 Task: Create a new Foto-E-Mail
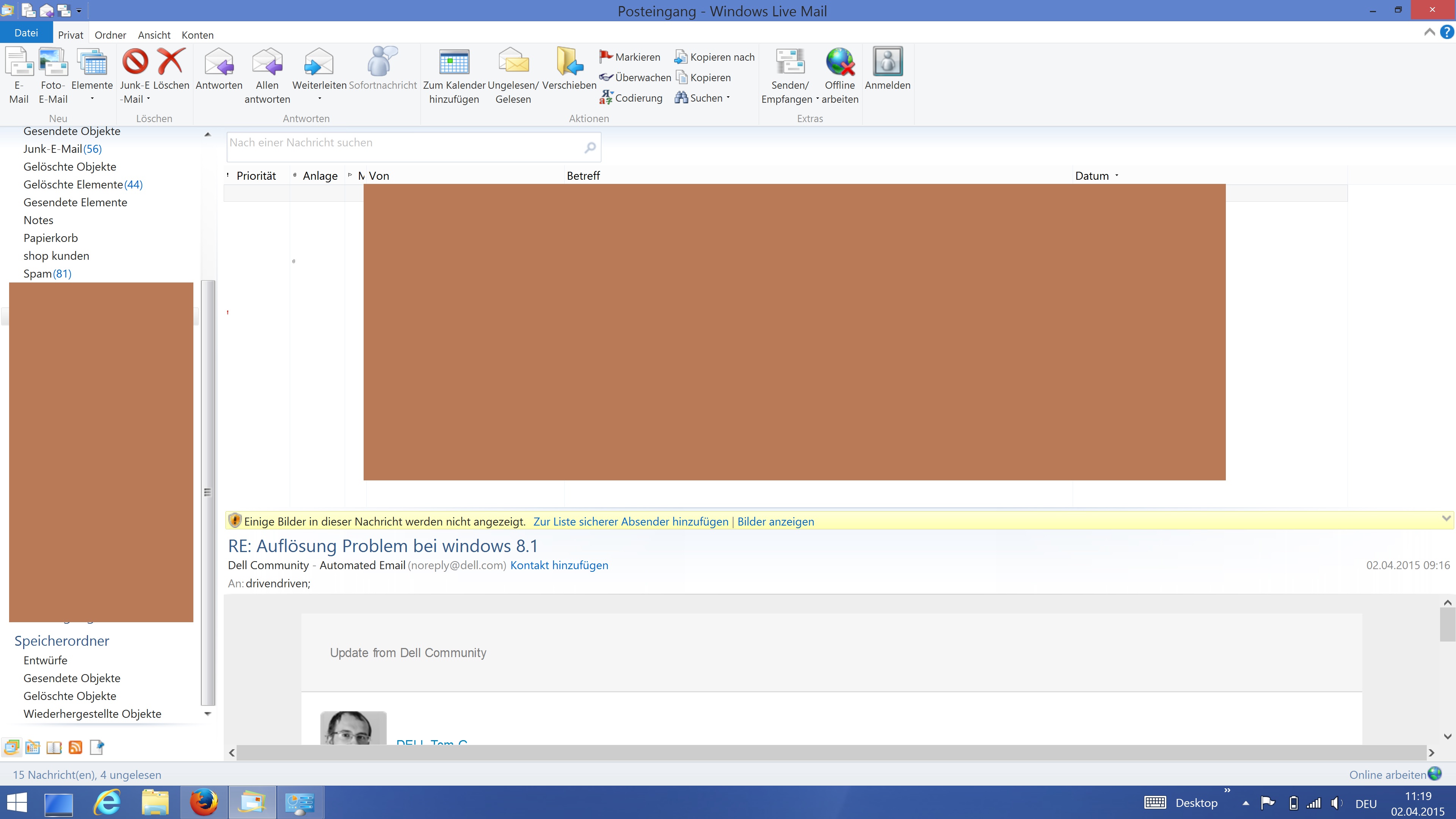click(53, 76)
